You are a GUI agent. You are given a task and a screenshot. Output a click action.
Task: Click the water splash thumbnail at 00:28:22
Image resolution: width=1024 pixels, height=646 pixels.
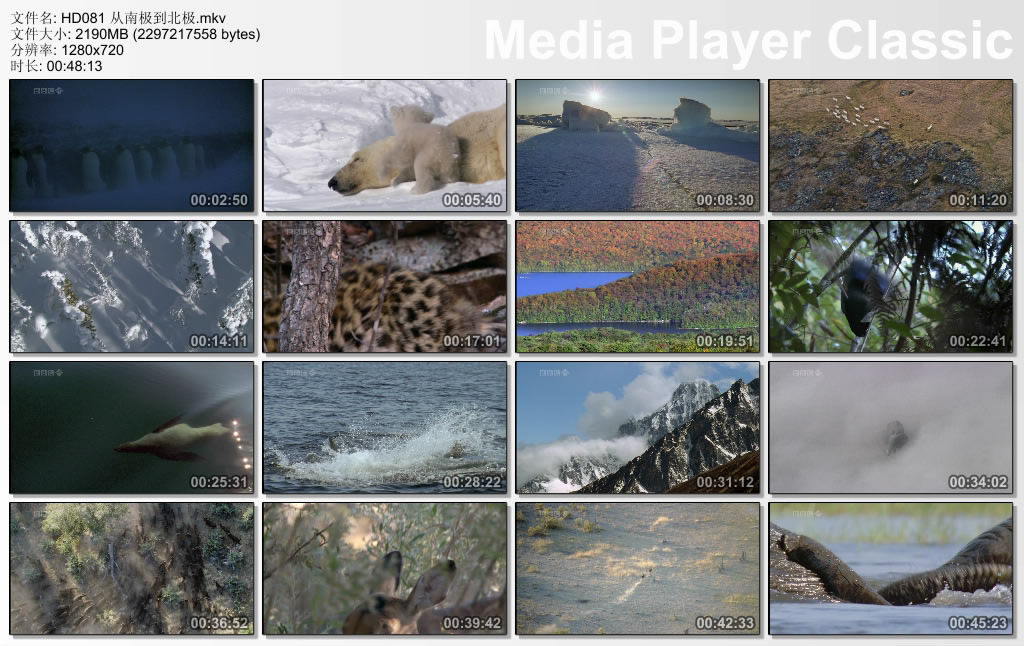384,427
